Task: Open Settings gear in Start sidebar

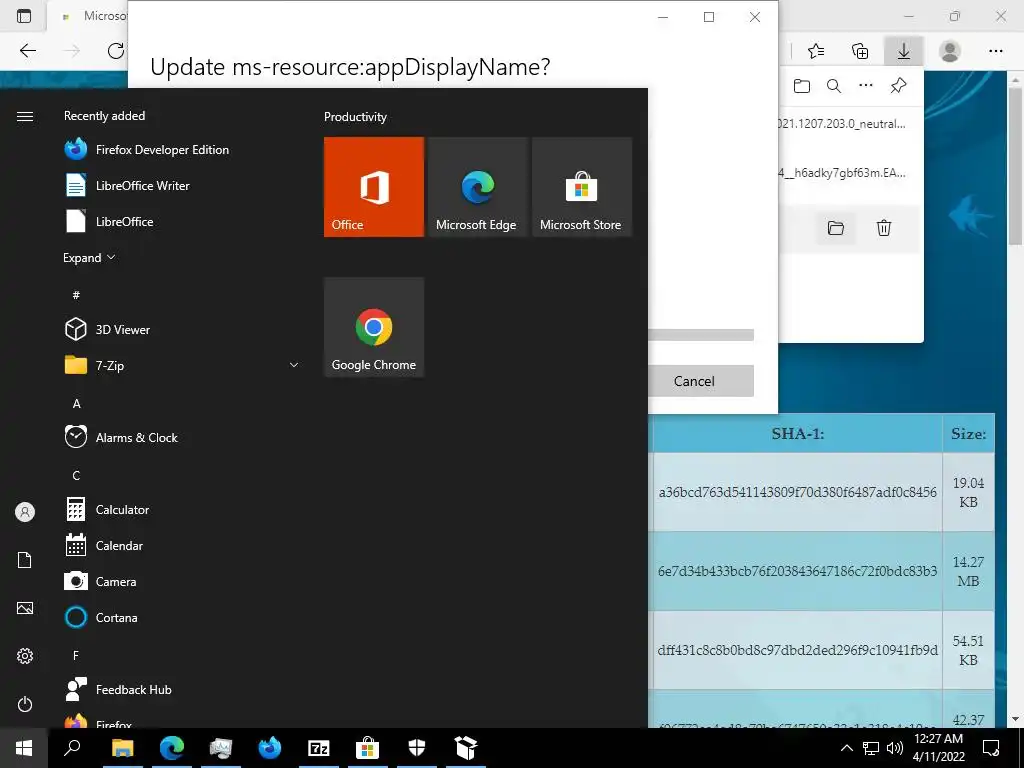Action: (x=25, y=656)
